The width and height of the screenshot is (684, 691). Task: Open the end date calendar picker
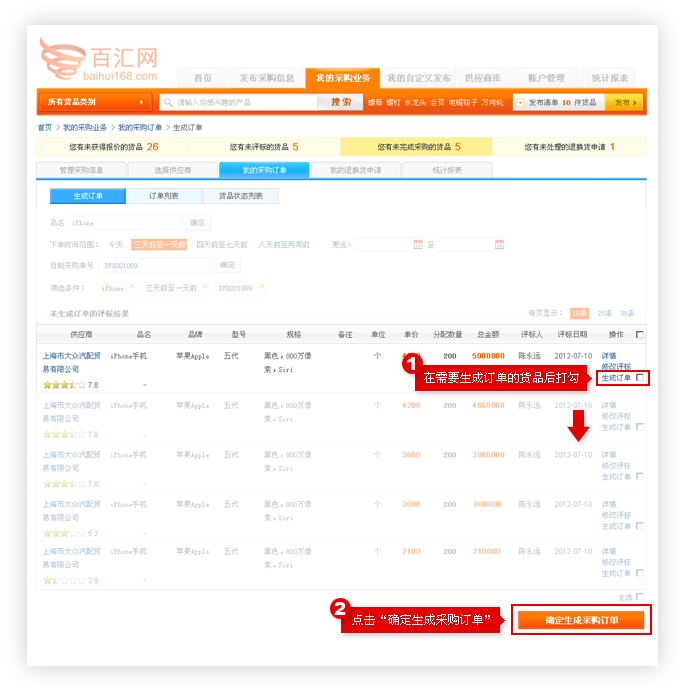(x=500, y=244)
